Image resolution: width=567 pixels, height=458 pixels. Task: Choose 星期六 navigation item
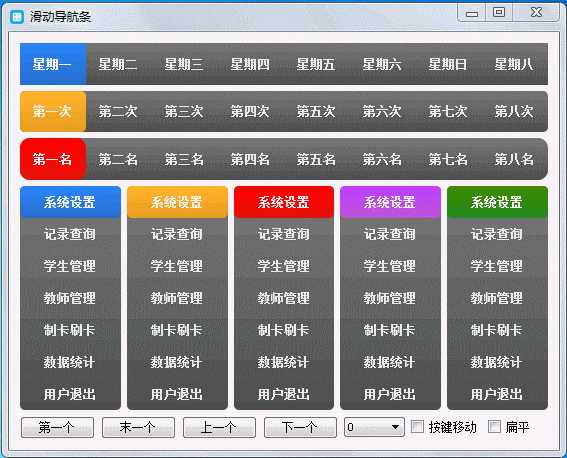click(382, 64)
